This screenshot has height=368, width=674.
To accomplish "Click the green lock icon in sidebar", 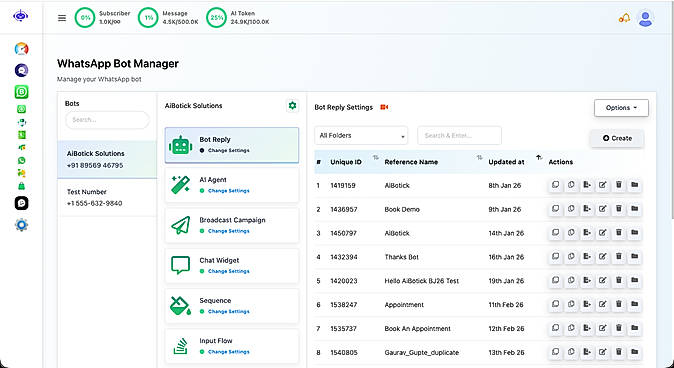I will pyautogui.click(x=21, y=186).
